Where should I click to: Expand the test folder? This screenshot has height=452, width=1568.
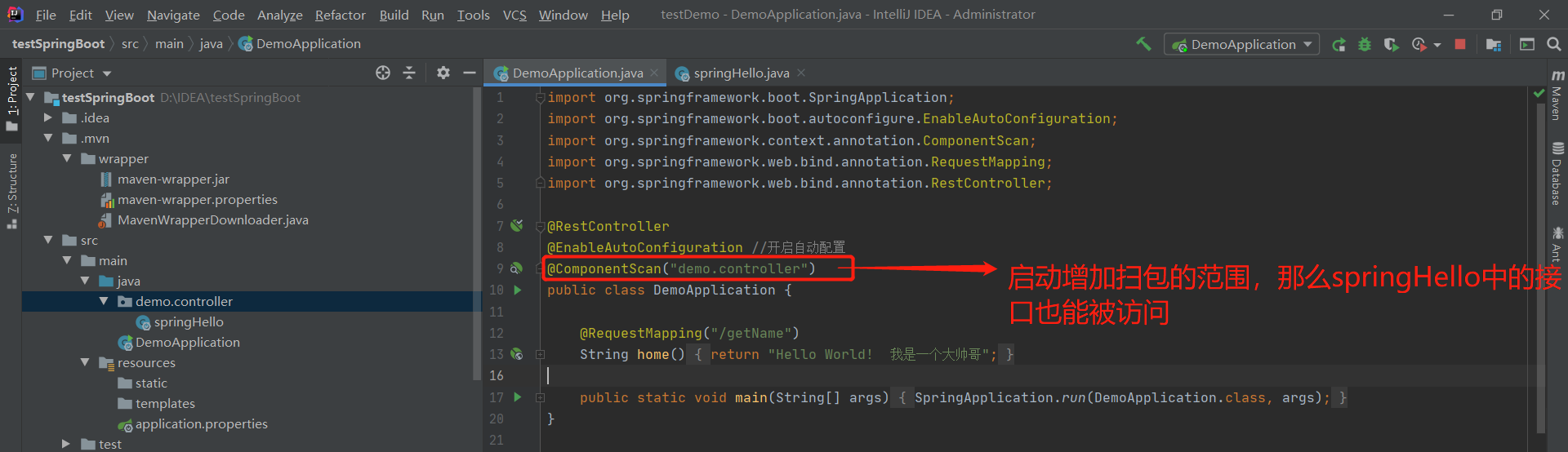point(66,444)
